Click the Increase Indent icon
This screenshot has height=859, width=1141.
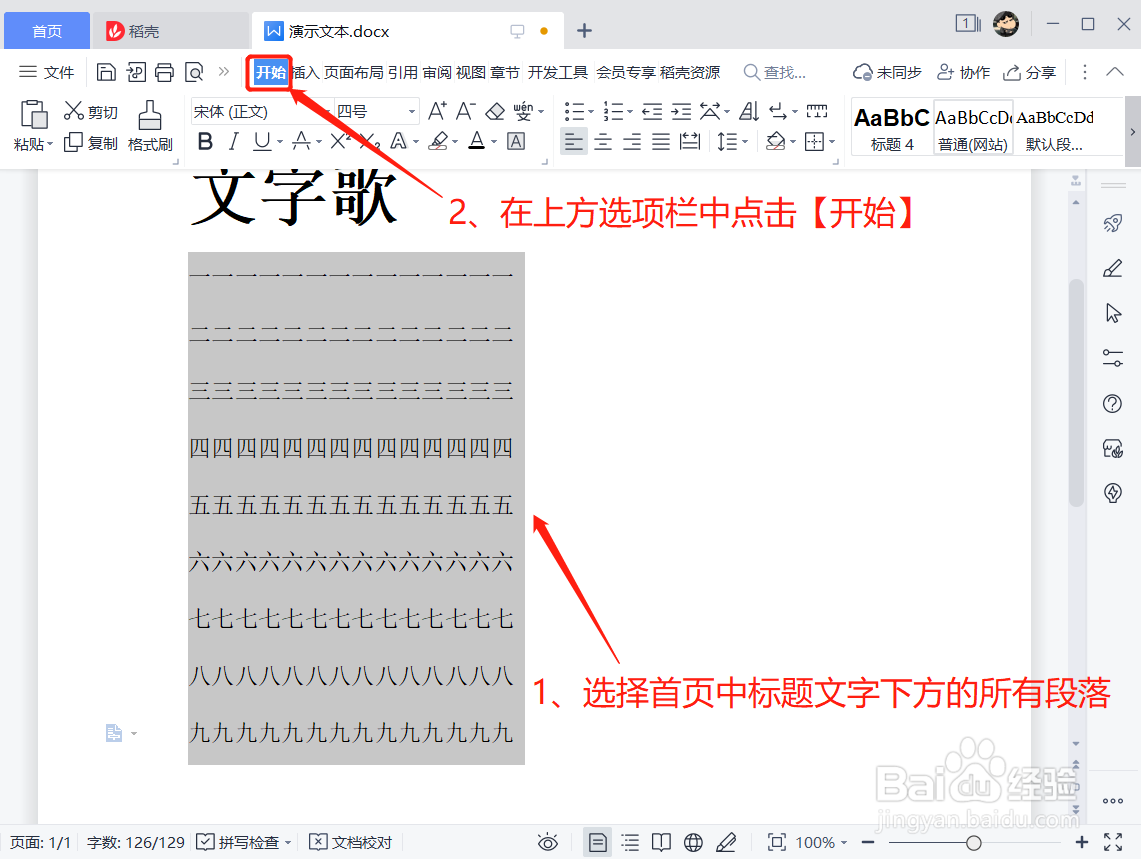681,111
